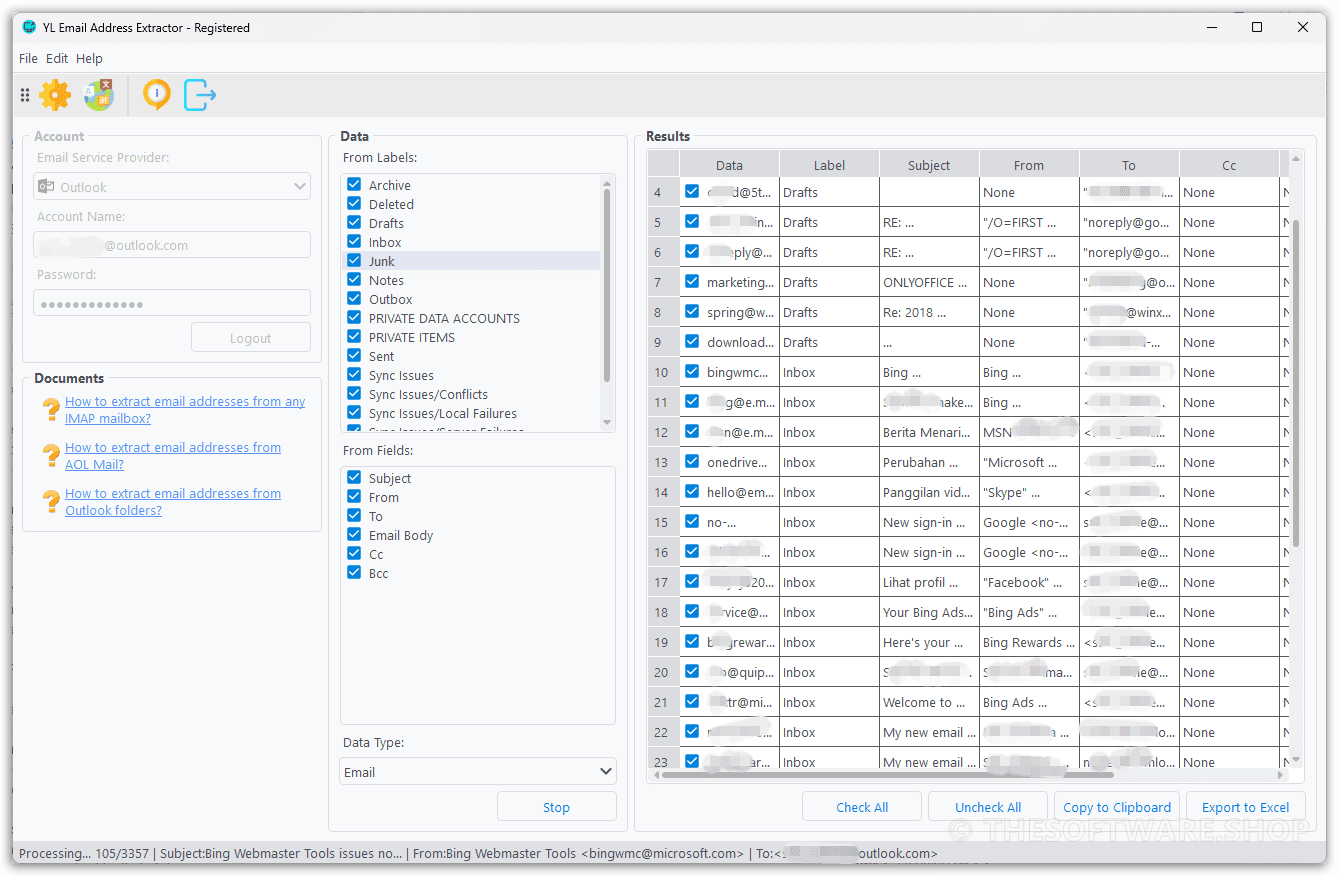This screenshot has width=1339, height=876.
Task: Select the ONLYOFFICE subject cell in row 7
Action: [x=929, y=282]
